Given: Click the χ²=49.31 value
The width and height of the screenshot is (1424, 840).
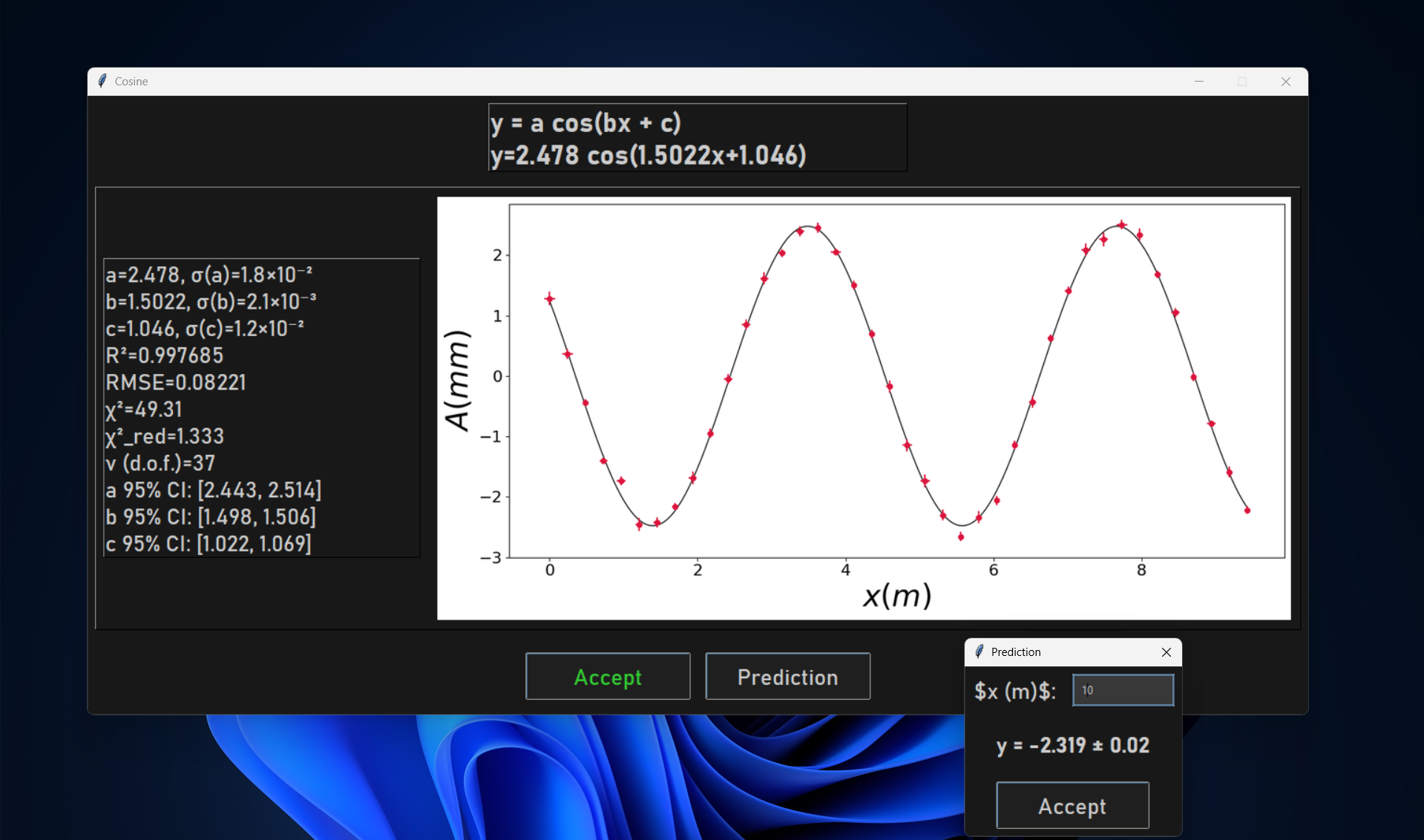Looking at the screenshot, I should [144, 410].
